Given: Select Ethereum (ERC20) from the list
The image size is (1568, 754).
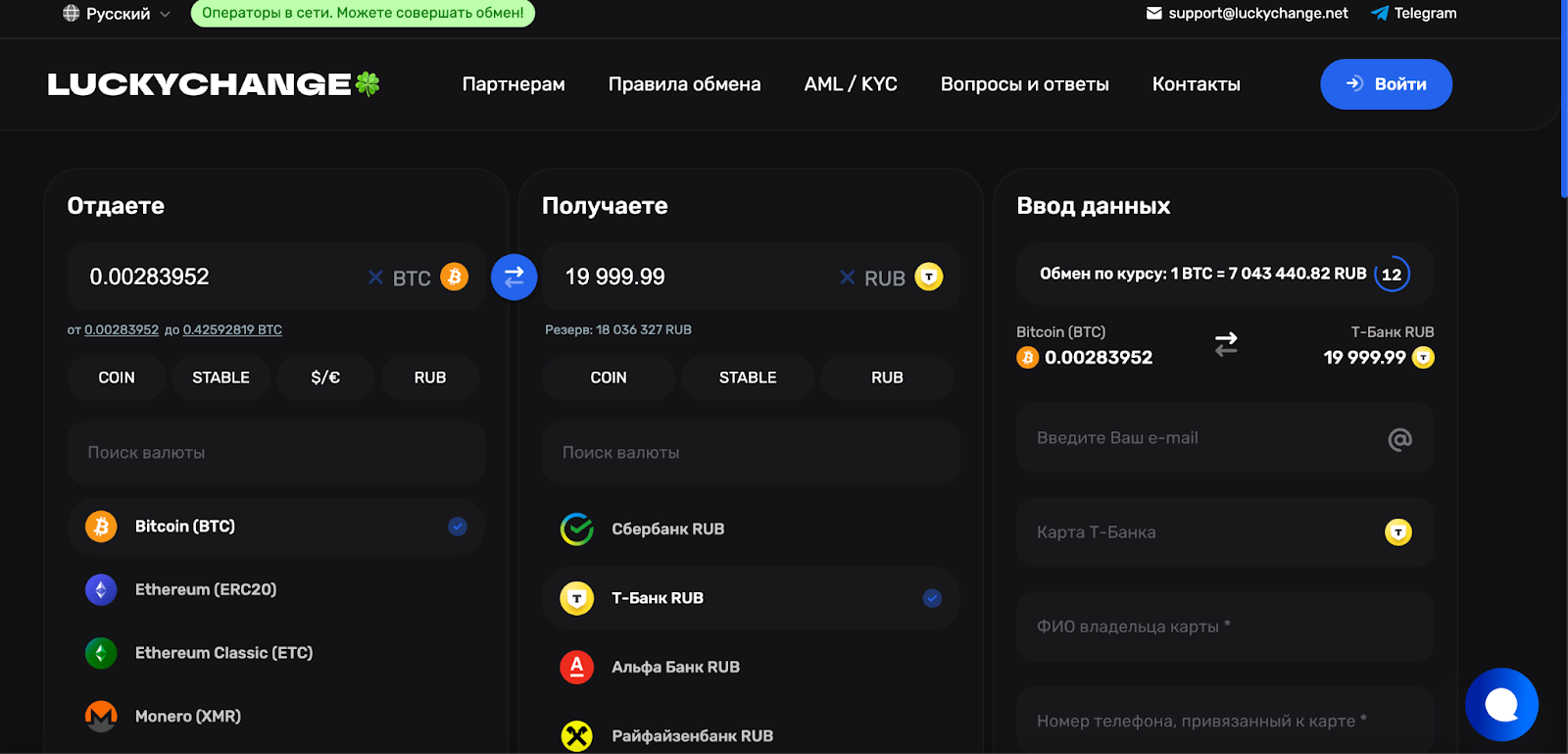Looking at the screenshot, I should [276, 589].
